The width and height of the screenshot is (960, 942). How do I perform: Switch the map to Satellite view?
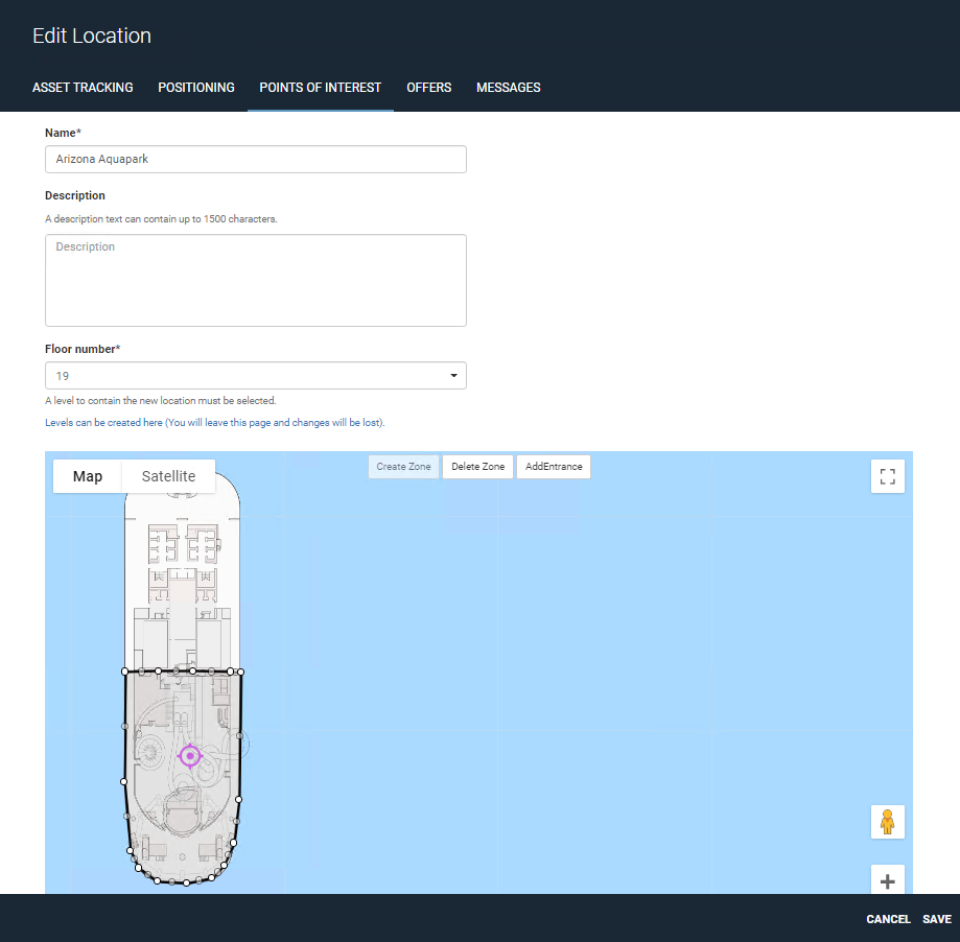click(x=167, y=476)
